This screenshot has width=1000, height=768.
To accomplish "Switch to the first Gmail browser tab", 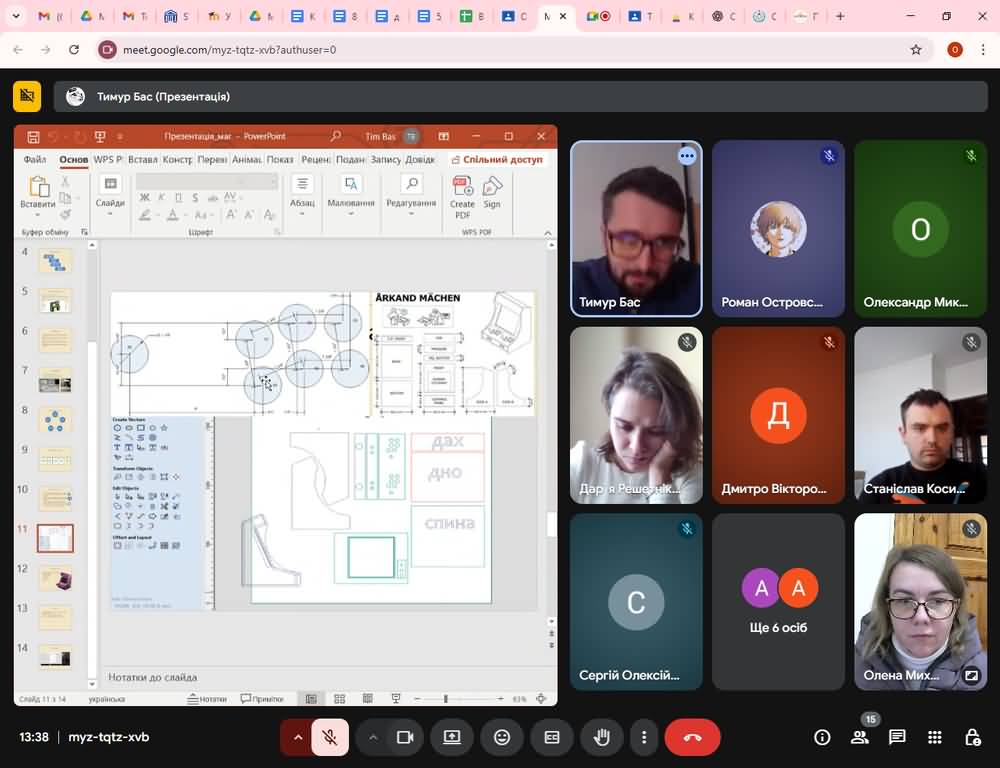I will [x=47, y=17].
